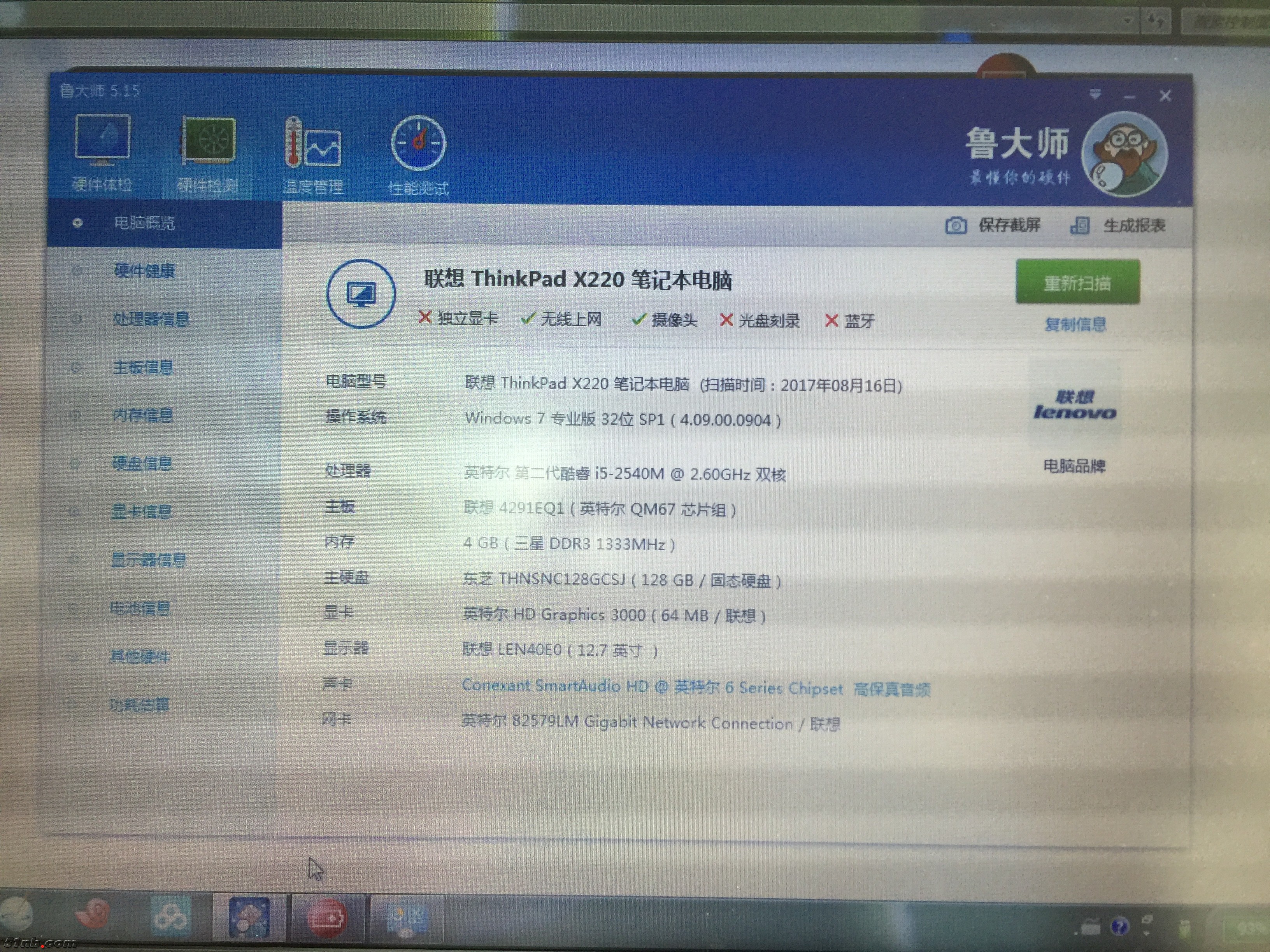Viewport: 1270px width, 952px height.
Task: Click the 复制信息 link
Action: point(1075,325)
